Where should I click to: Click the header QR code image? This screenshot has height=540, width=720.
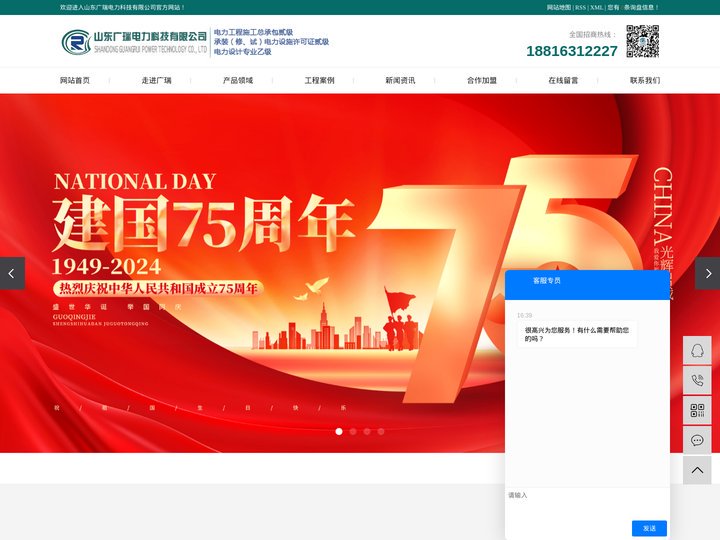pyautogui.click(x=642, y=41)
